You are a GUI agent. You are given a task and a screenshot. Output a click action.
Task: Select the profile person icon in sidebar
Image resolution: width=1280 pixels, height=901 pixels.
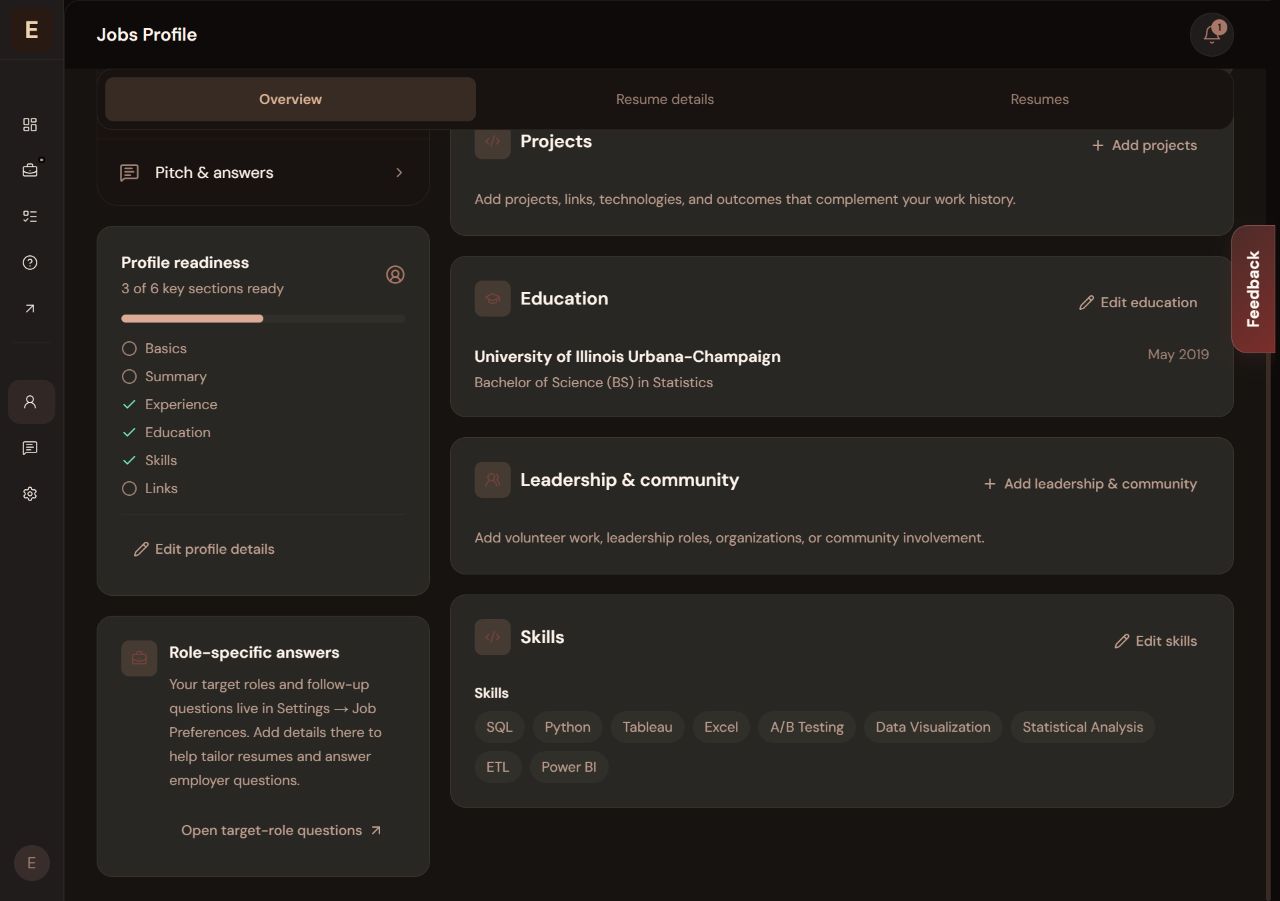(x=31, y=402)
